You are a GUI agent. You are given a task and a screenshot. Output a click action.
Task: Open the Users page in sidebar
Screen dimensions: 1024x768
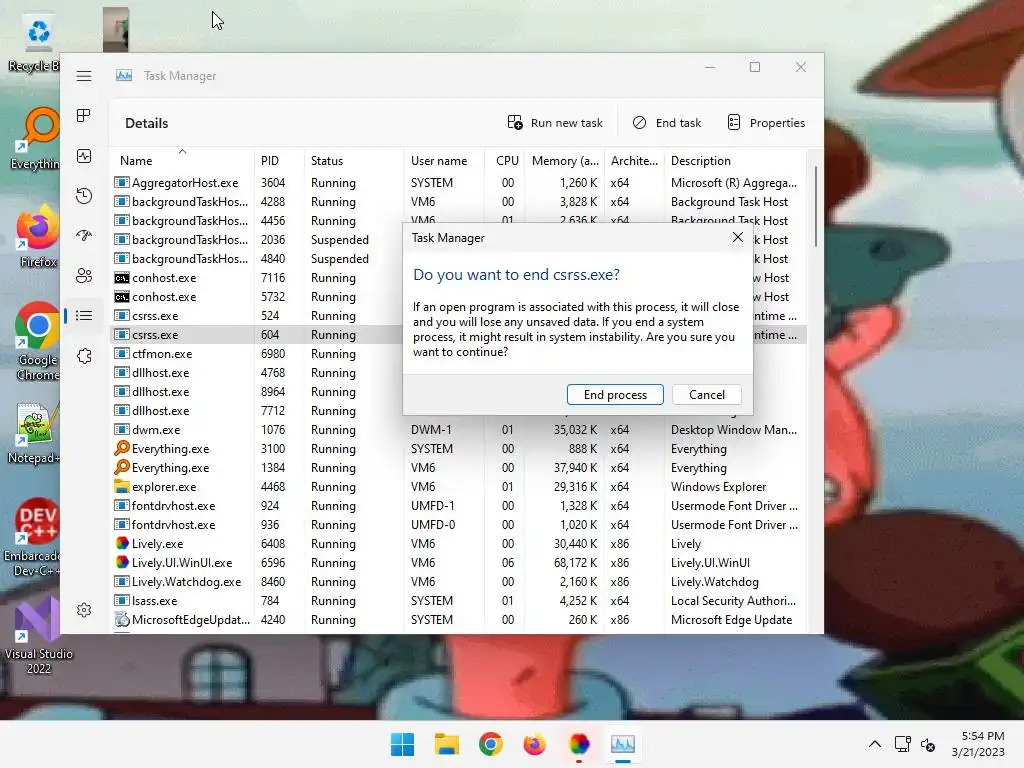84,276
